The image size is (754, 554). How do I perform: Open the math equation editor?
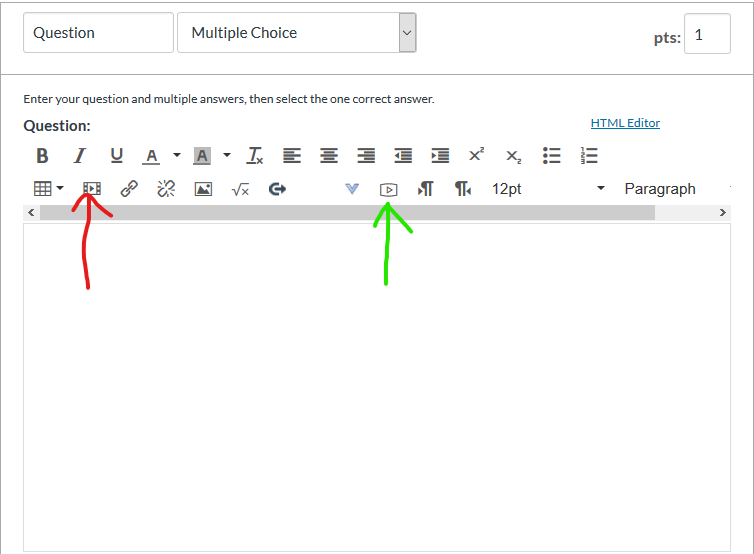240,188
